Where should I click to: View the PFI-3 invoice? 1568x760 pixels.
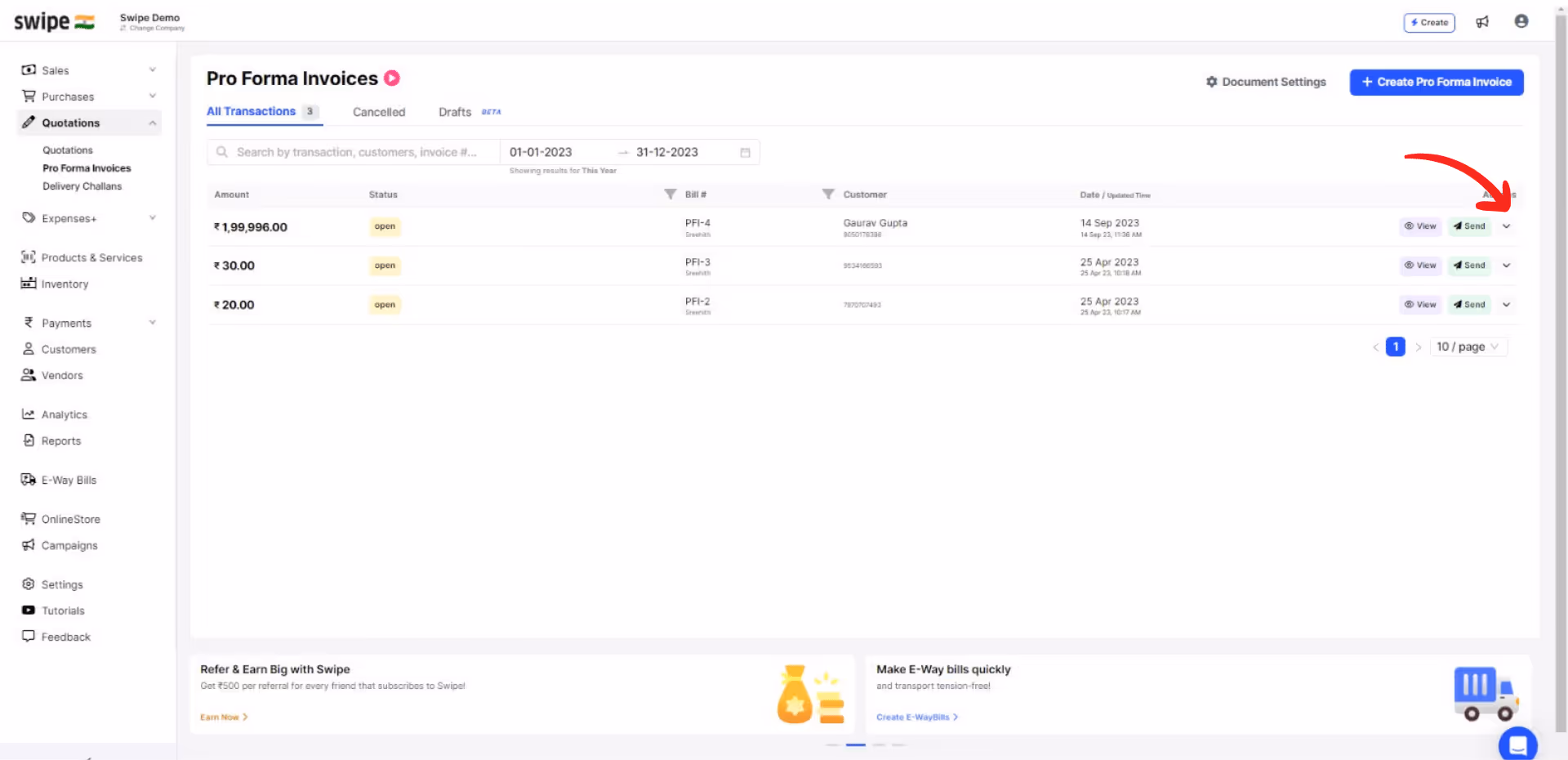pos(1420,266)
